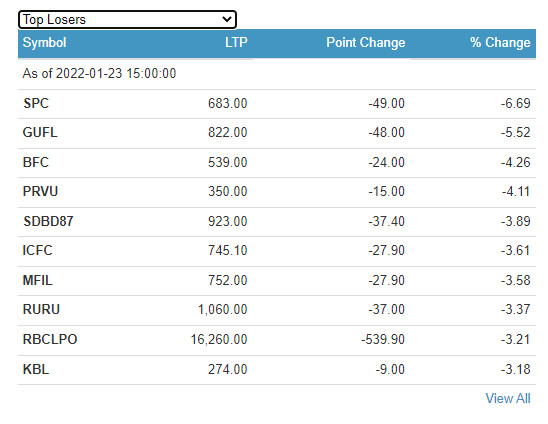
Task: Click the RBCLPO price 16,260.00
Action: 219,339
